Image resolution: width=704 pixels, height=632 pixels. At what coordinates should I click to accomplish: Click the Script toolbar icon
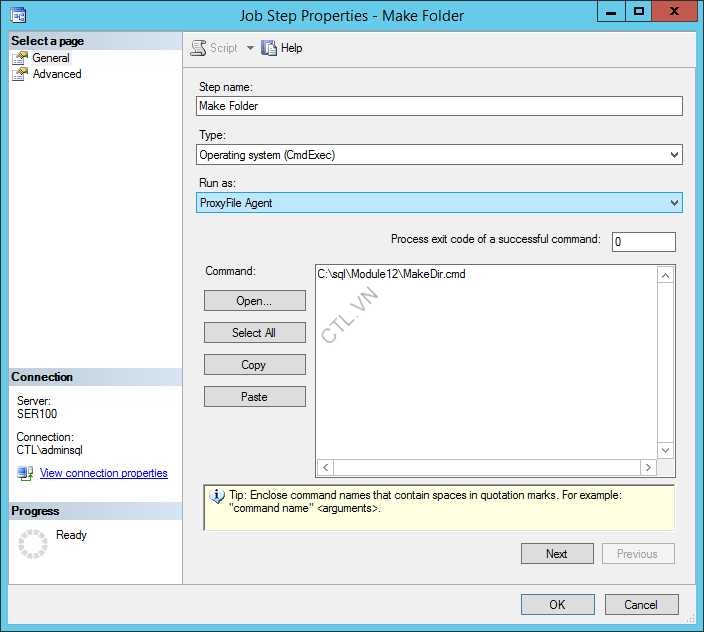click(199, 48)
